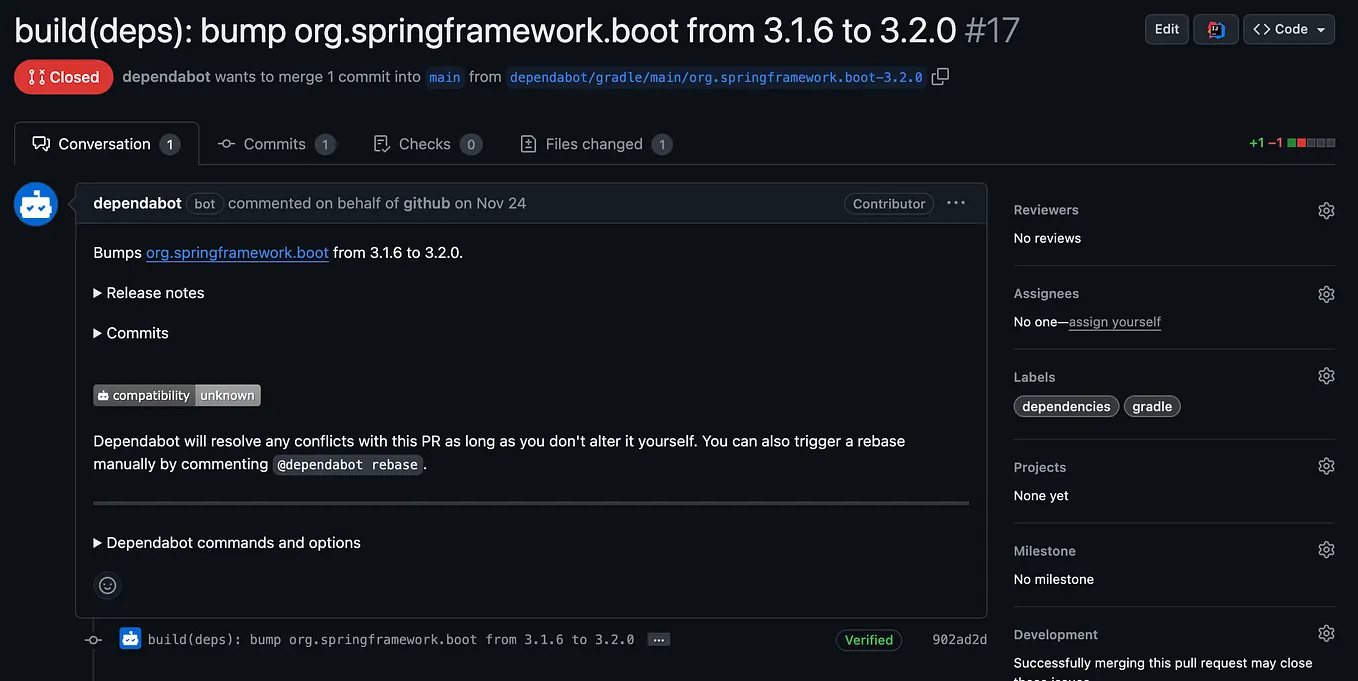Viewport: 1358px width, 681px height.
Task: Click the commit author avatar
Action: pyautogui.click(x=129, y=636)
